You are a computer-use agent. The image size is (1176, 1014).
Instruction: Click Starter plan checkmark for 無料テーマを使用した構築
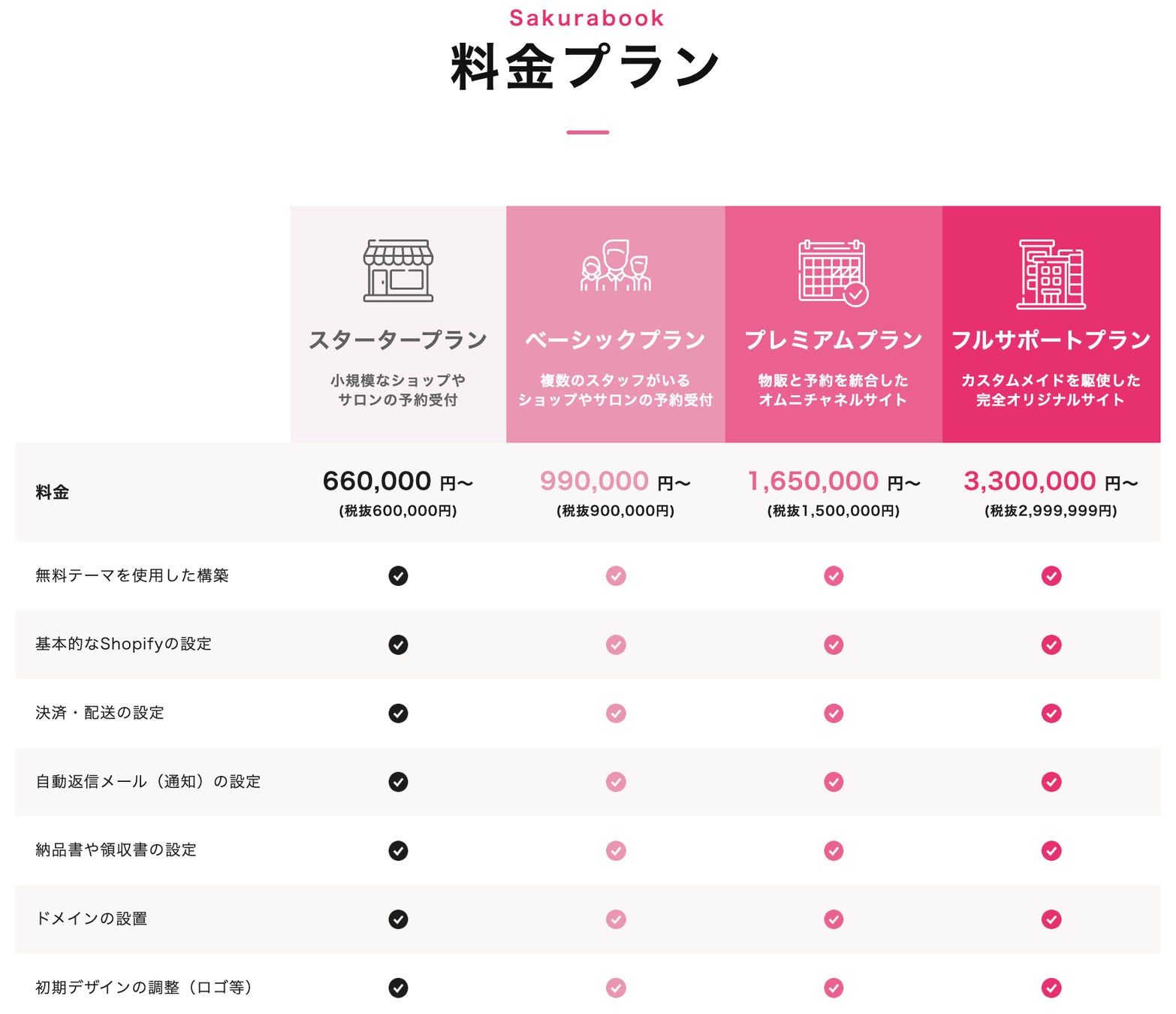pos(398,576)
